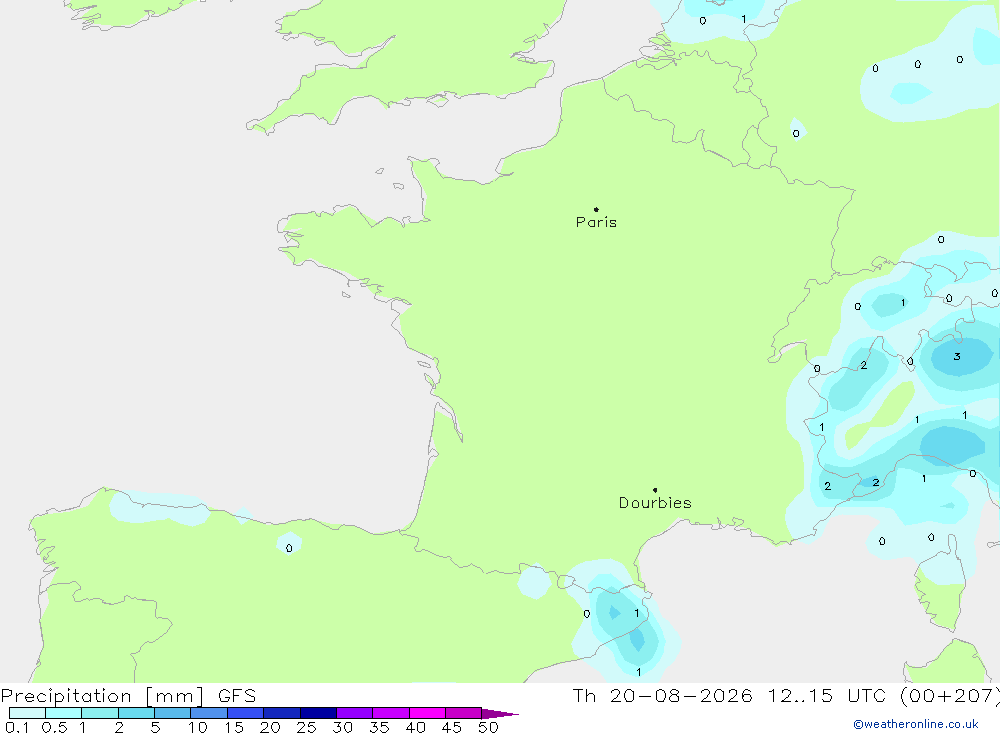Click the "15" legend scale label
This screenshot has height=733, width=1000.
click(x=234, y=727)
